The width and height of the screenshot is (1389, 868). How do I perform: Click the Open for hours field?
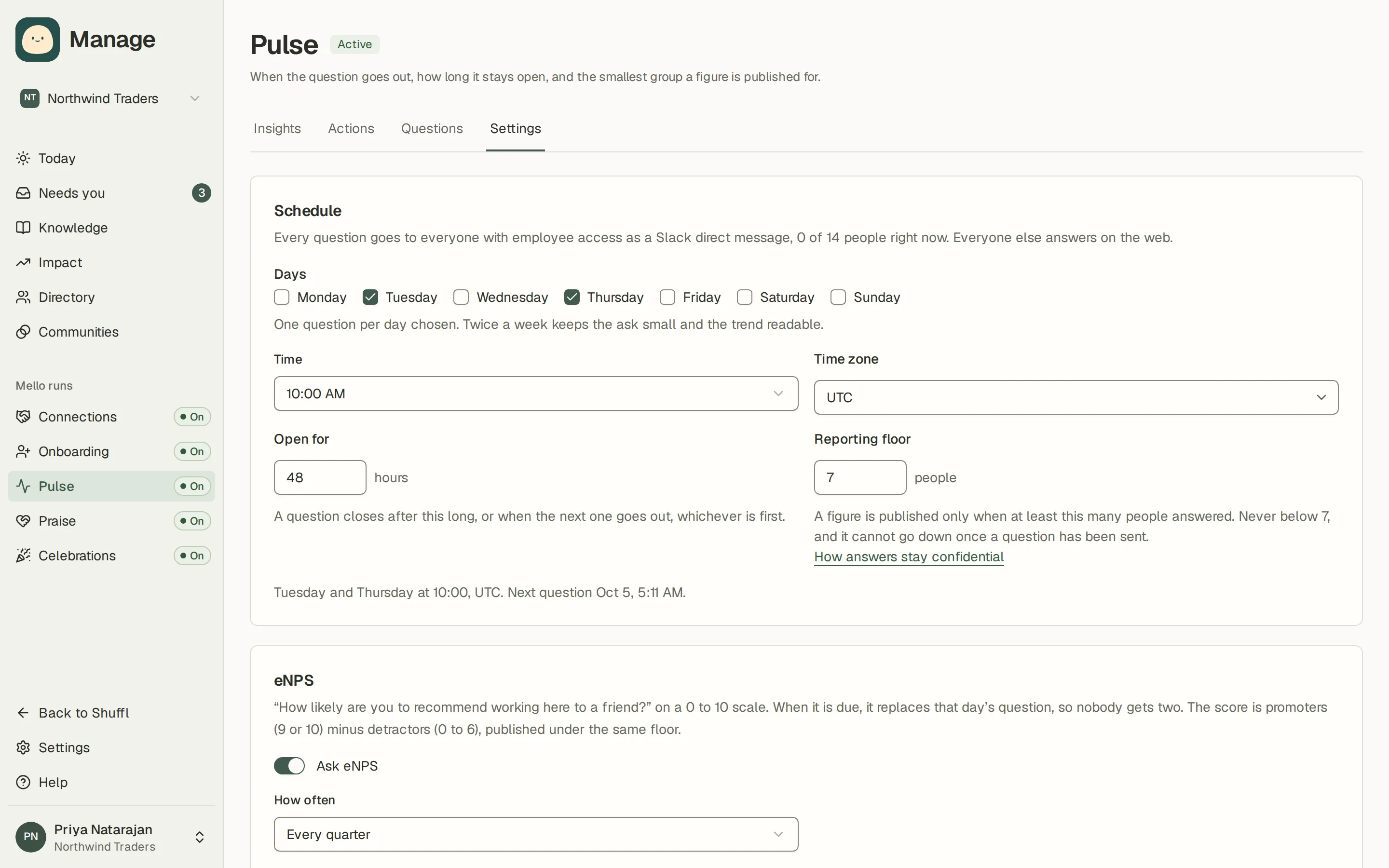point(320,477)
